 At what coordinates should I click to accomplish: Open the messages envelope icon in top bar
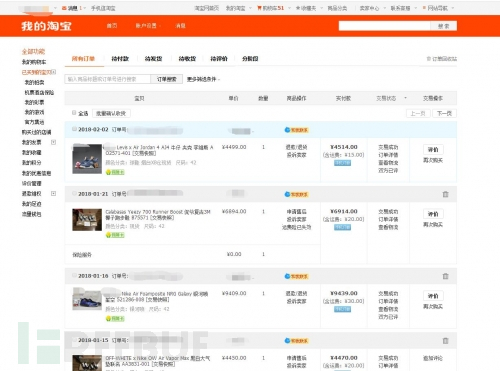pos(64,8)
